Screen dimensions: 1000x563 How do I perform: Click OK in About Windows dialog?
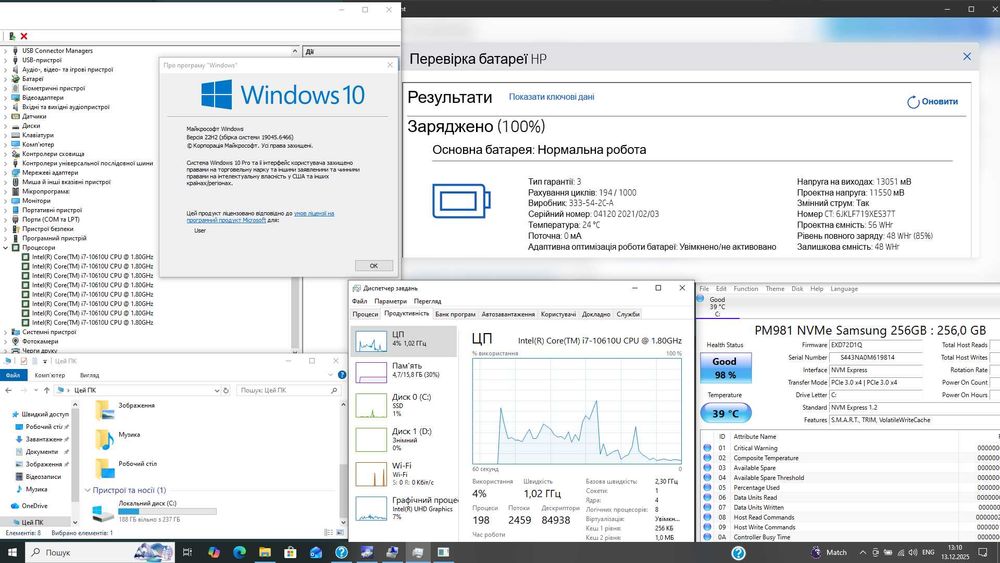(374, 266)
